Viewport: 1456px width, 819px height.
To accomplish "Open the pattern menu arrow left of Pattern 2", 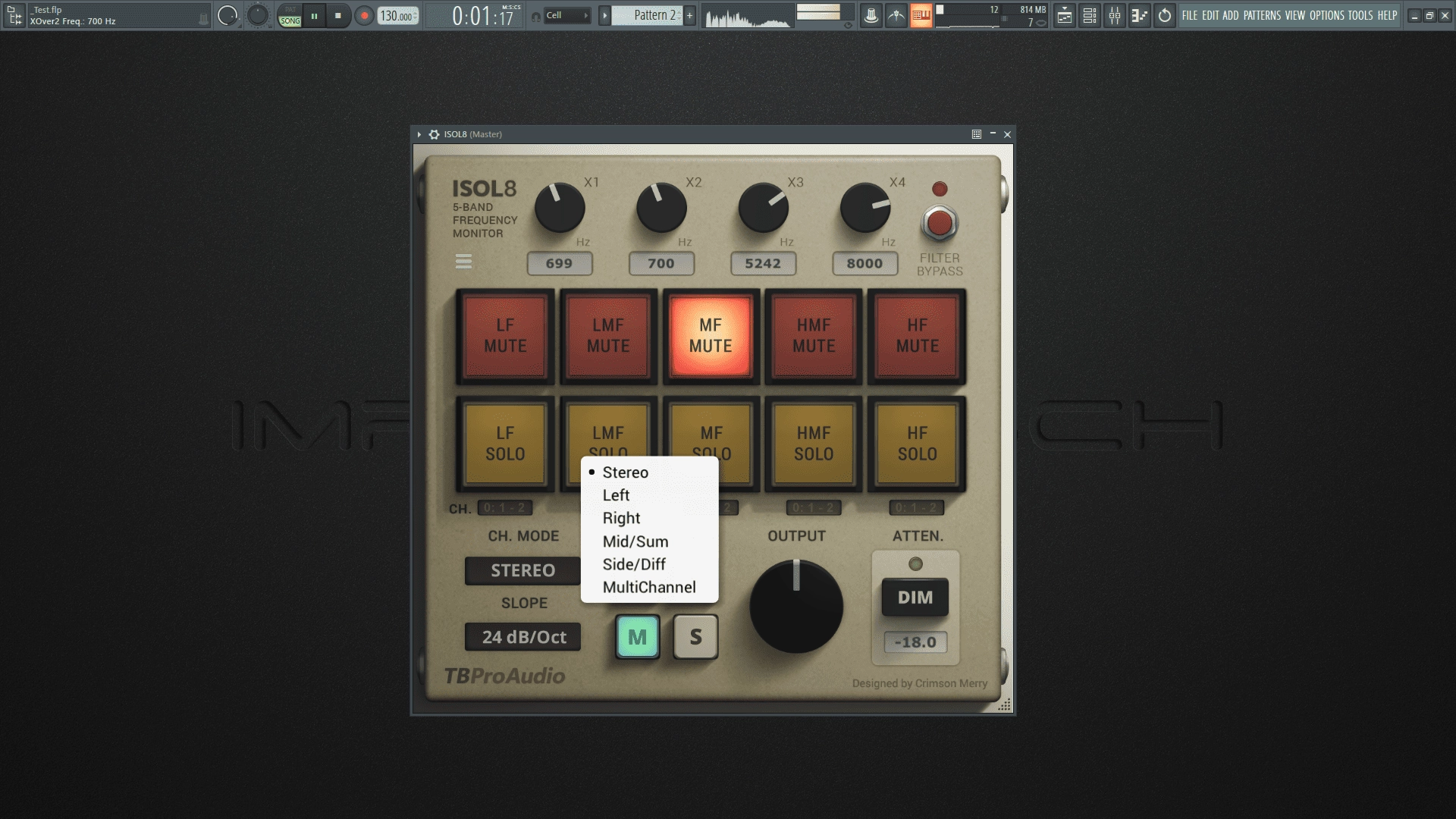I will (604, 15).
